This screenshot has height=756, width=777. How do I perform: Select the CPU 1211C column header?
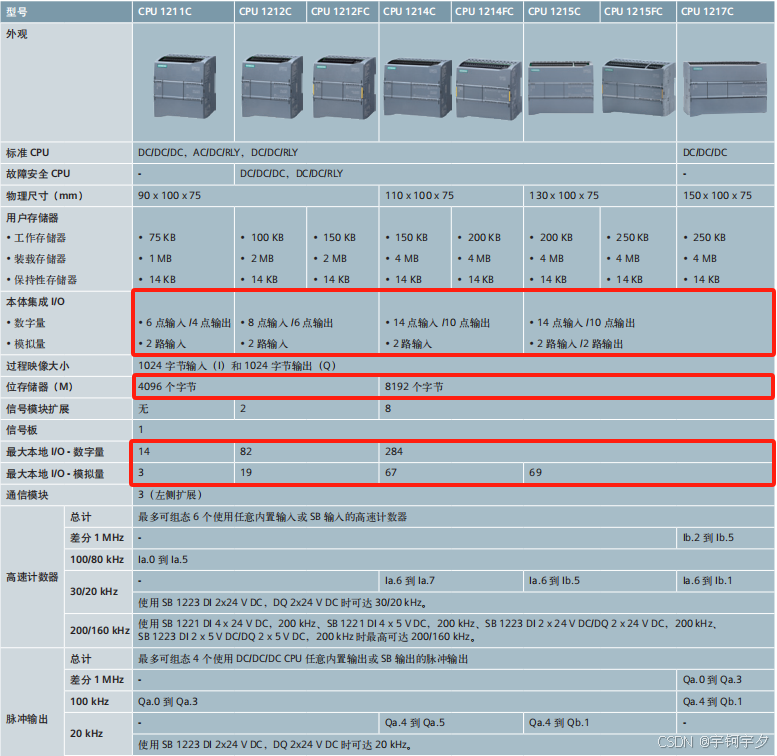(183, 11)
